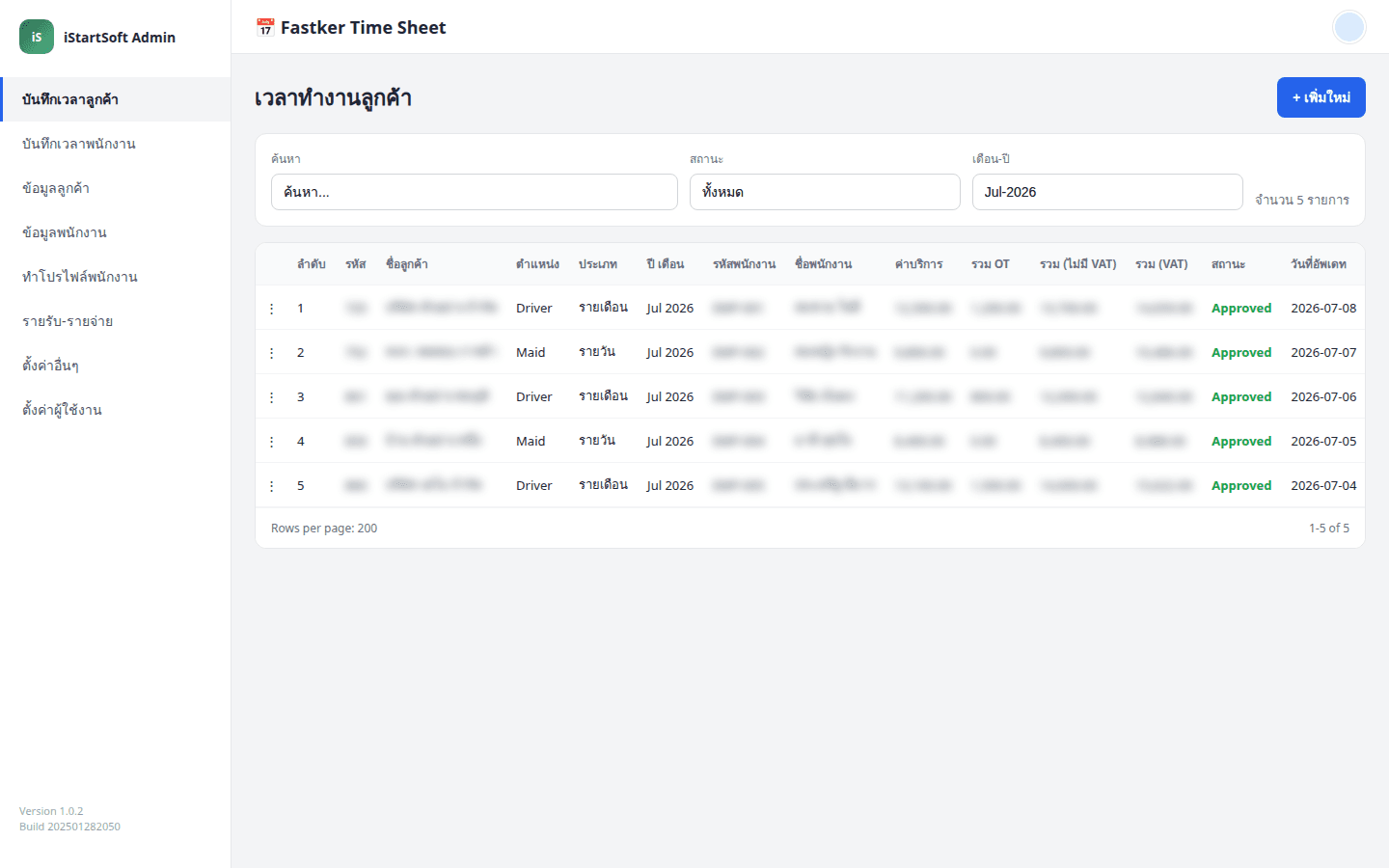
Task: Click the iStartSoft logo icon
Action: point(37,37)
